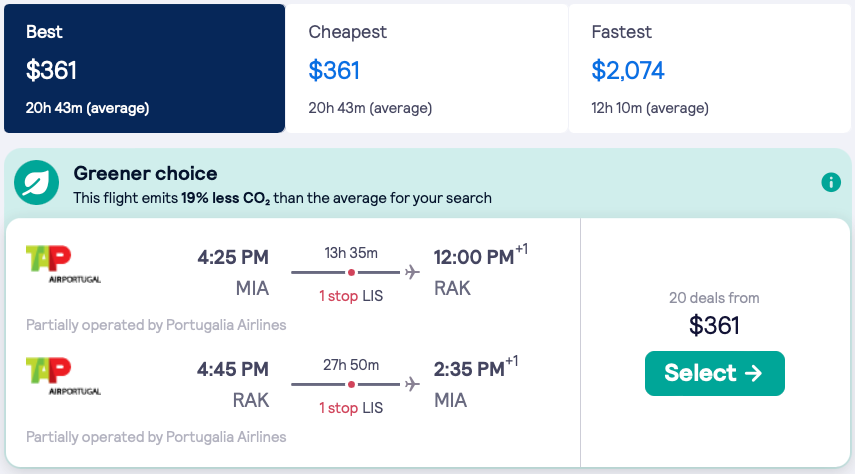Viewport: 855px width, 474px height.
Task: Click the return stop dot on route line
Action: point(351,384)
